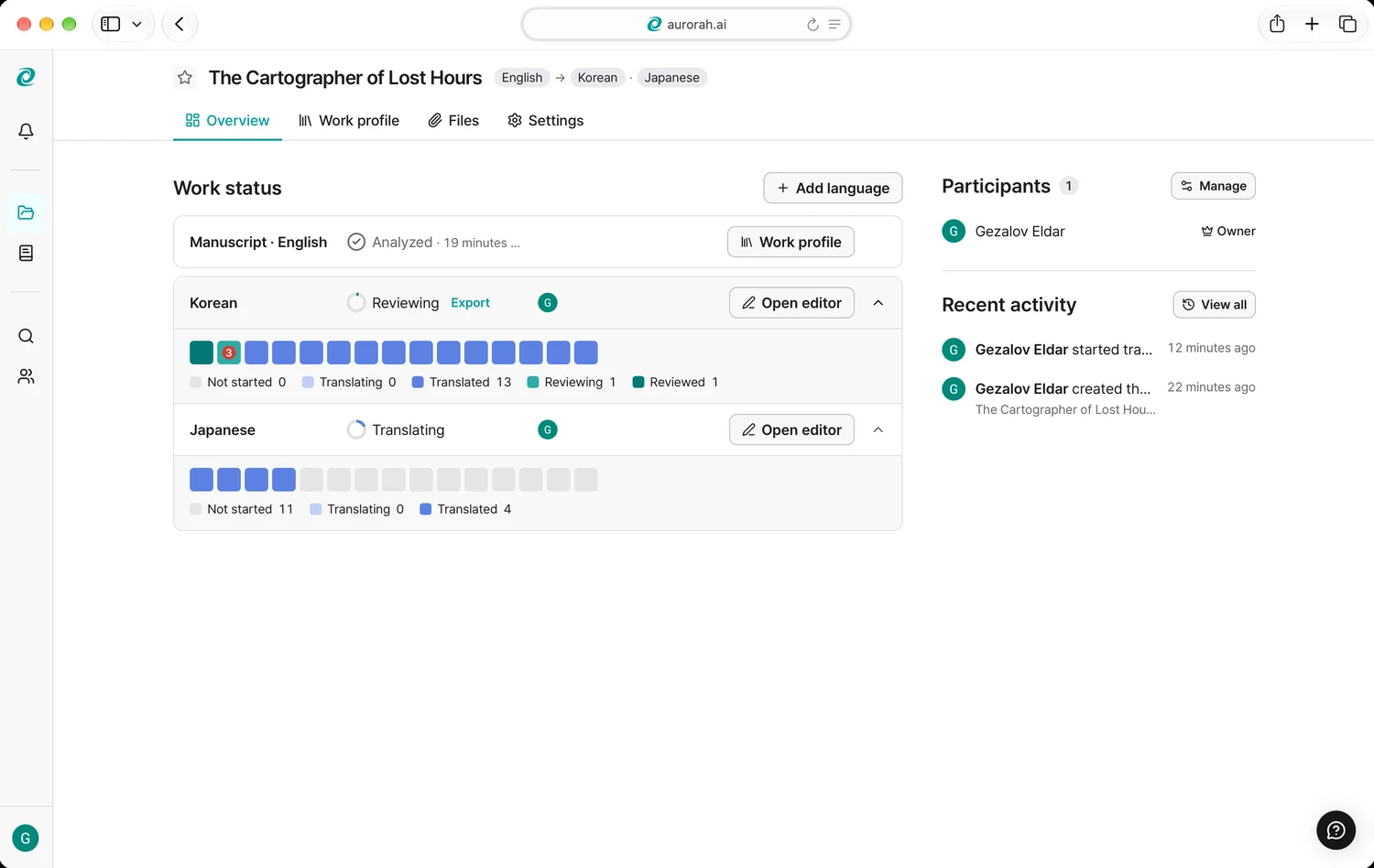Click the browser back arrow
Image resolution: width=1374 pixels, height=868 pixels.
coord(180,24)
